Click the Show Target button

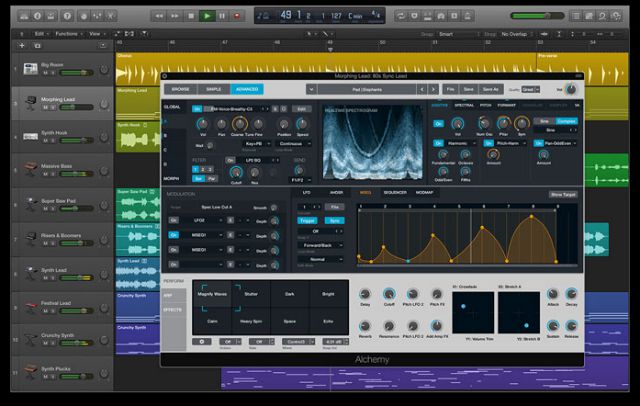click(x=563, y=195)
